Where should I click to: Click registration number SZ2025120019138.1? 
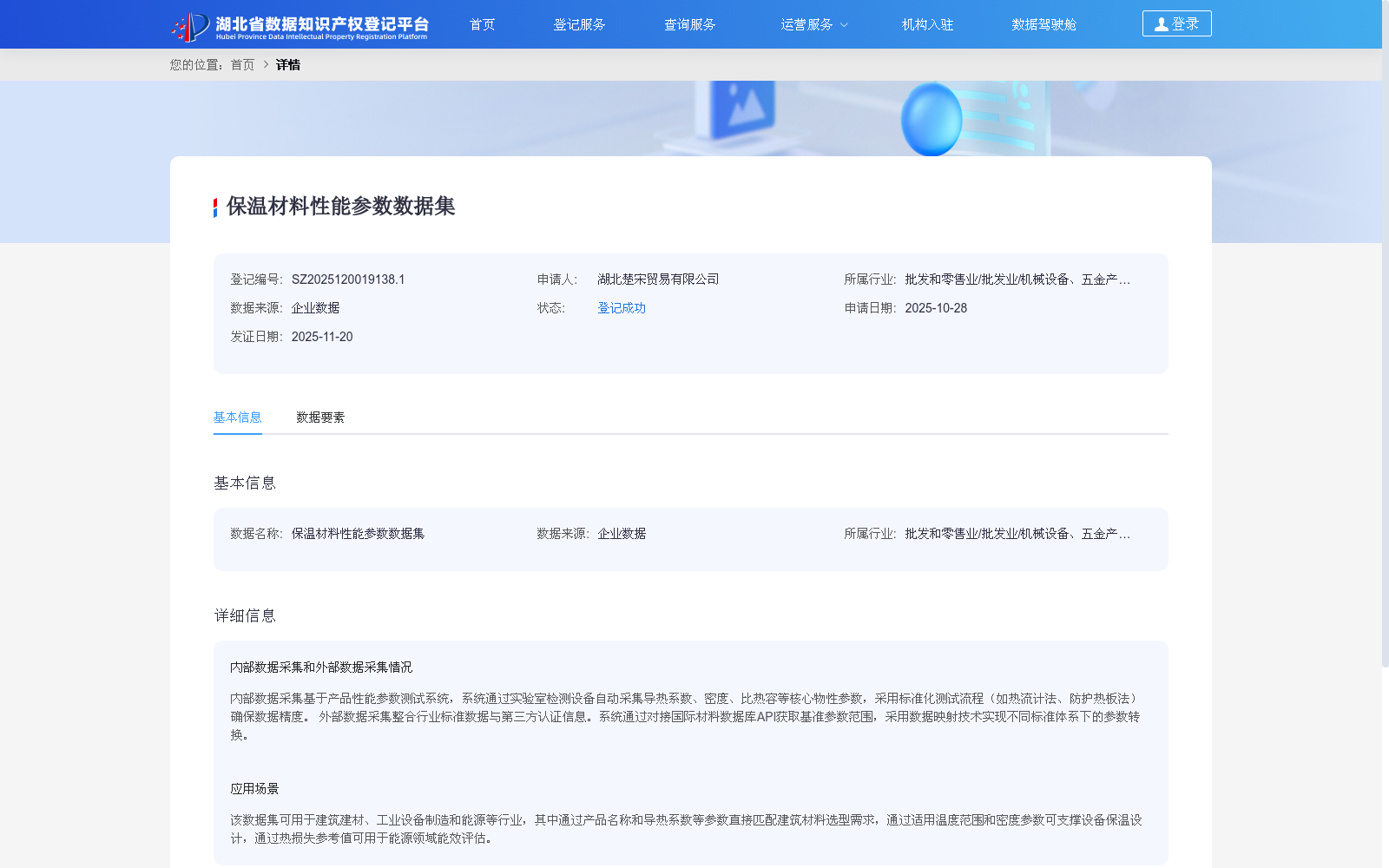(x=348, y=279)
